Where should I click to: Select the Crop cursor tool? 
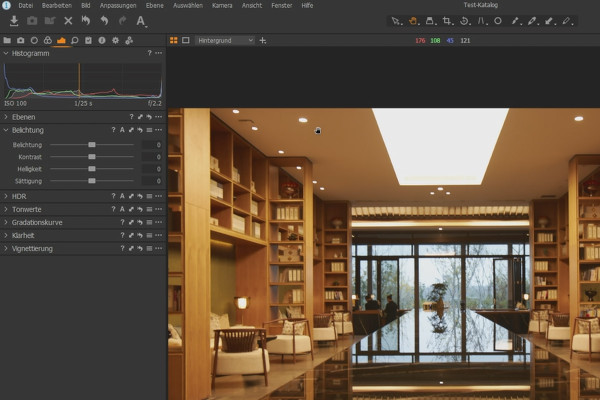[x=447, y=21]
